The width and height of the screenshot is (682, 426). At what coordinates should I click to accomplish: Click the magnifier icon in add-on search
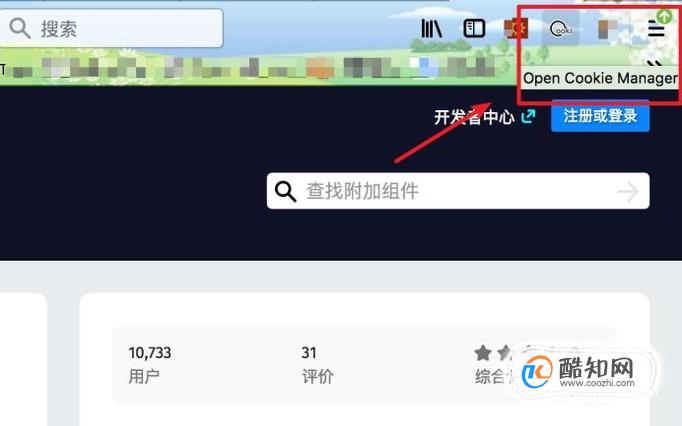coord(285,191)
